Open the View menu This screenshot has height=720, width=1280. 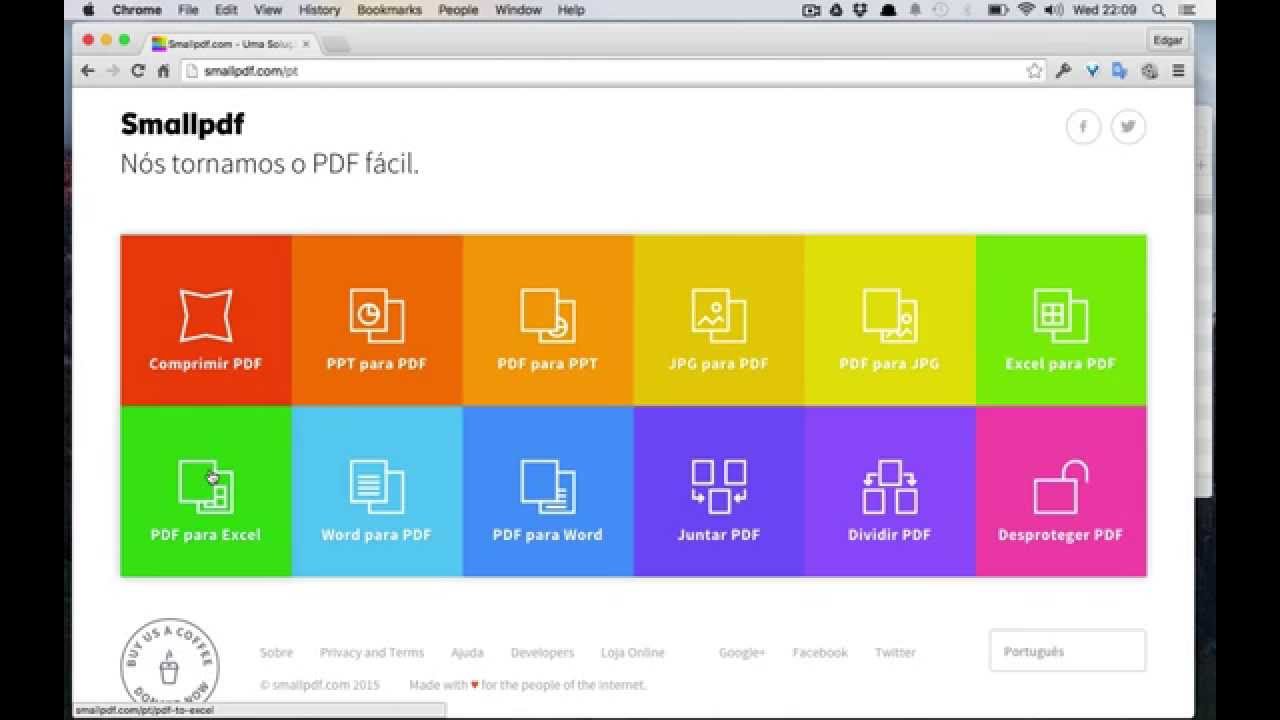(268, 10)
